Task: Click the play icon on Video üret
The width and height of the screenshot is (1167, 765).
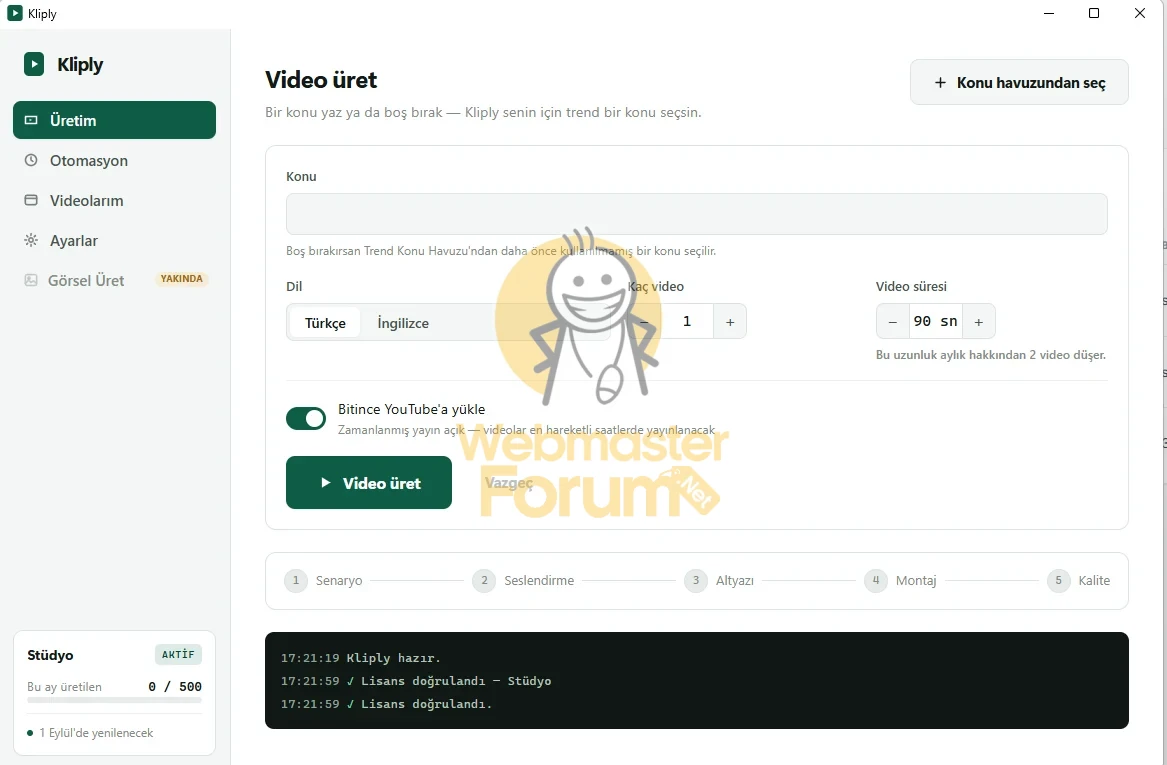Action: tap(325, 482)
